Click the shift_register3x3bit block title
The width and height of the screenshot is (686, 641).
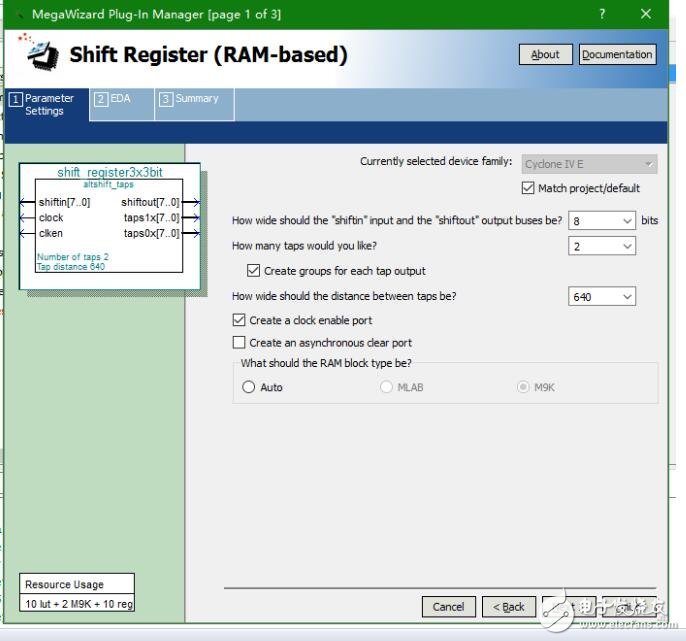(110, 172)
